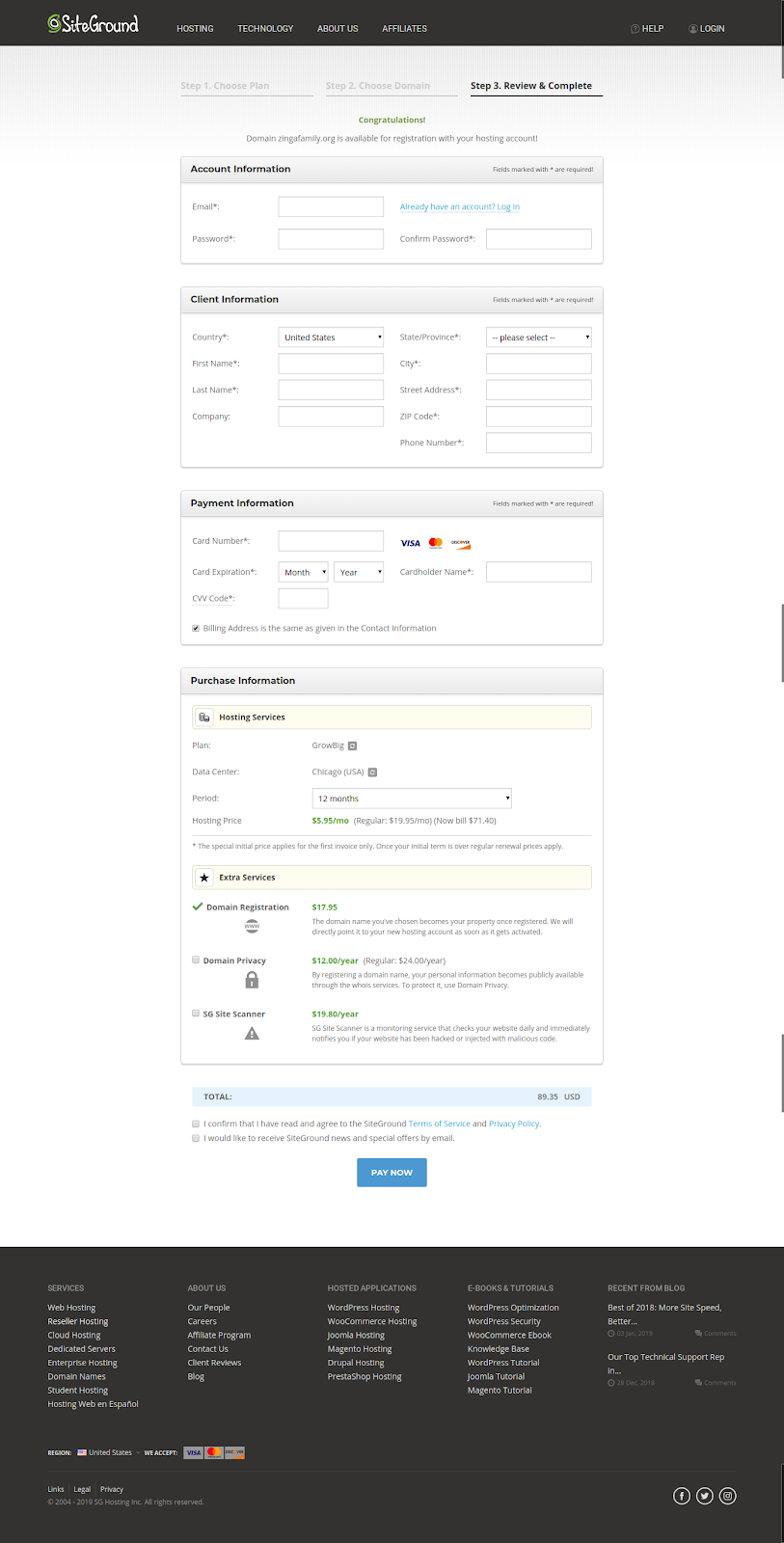The height and width of the screenshot is (1543, 784).
Task: Click the First Name input field
Action: [x=331, y=364]
